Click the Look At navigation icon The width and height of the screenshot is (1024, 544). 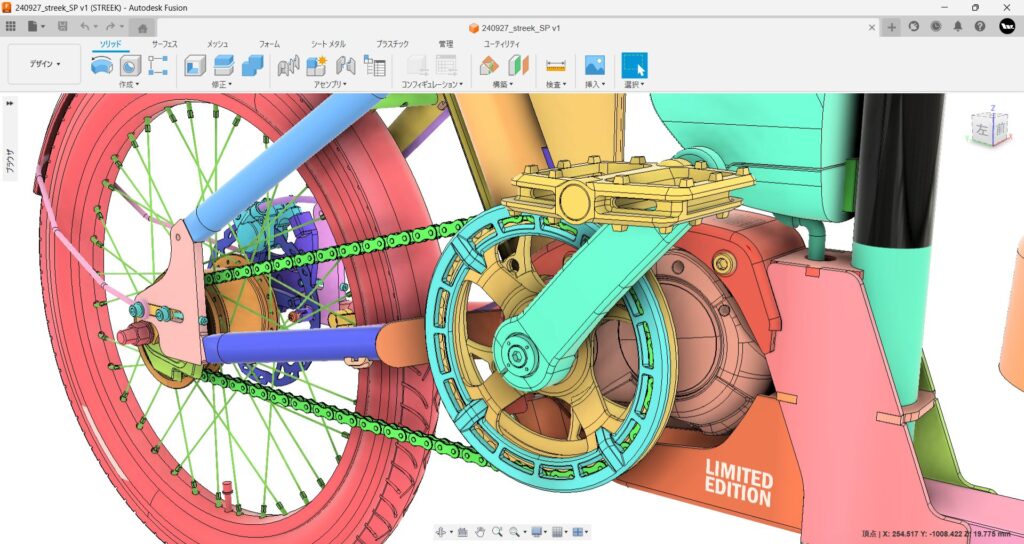[x=462, y=532]
